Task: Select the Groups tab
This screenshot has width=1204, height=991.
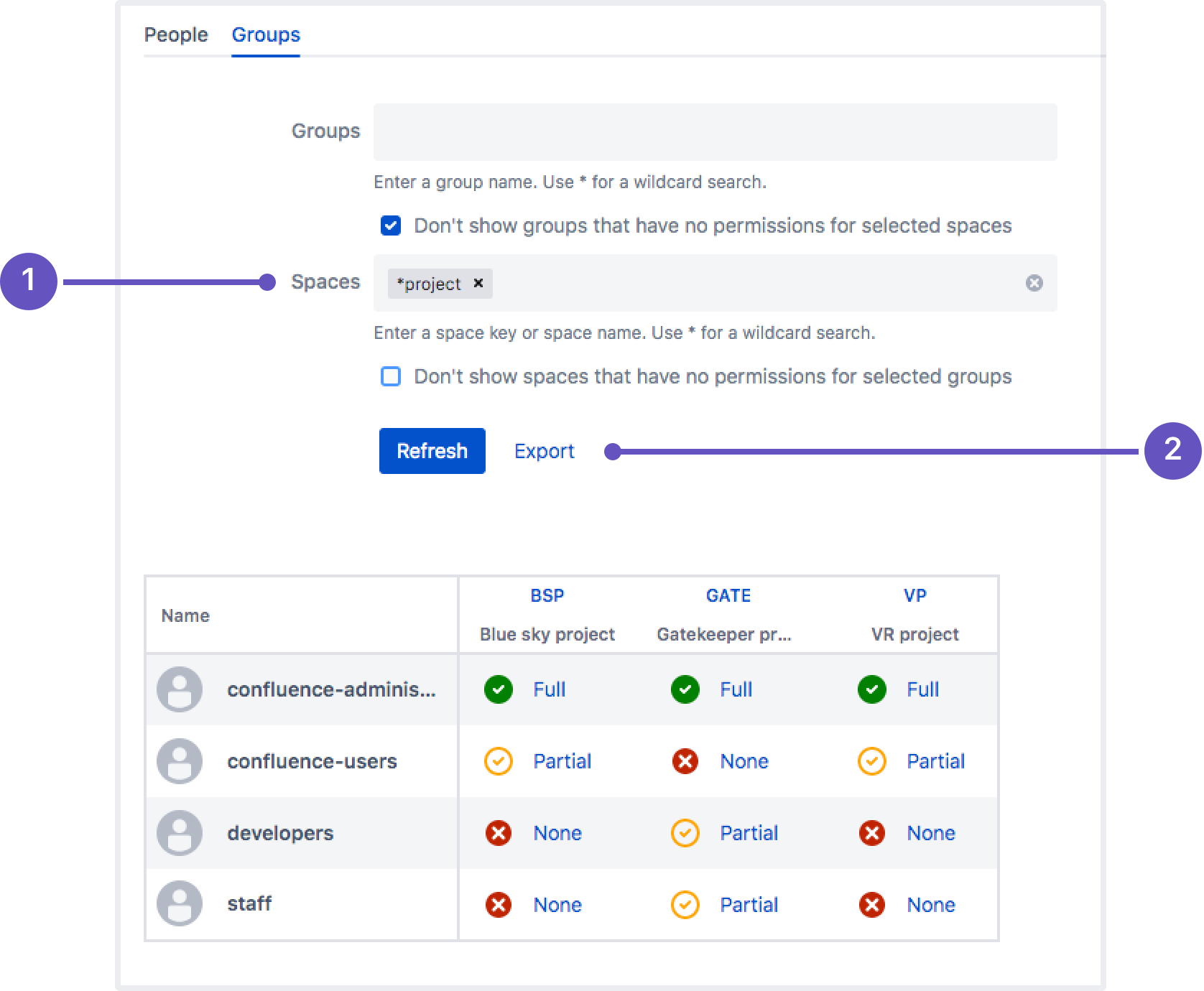Action: point(266,34)
